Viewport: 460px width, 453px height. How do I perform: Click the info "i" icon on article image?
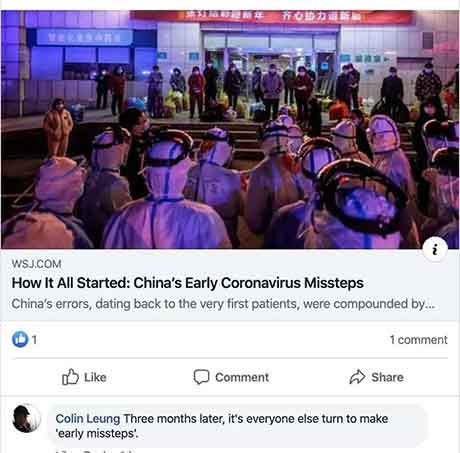435,249
